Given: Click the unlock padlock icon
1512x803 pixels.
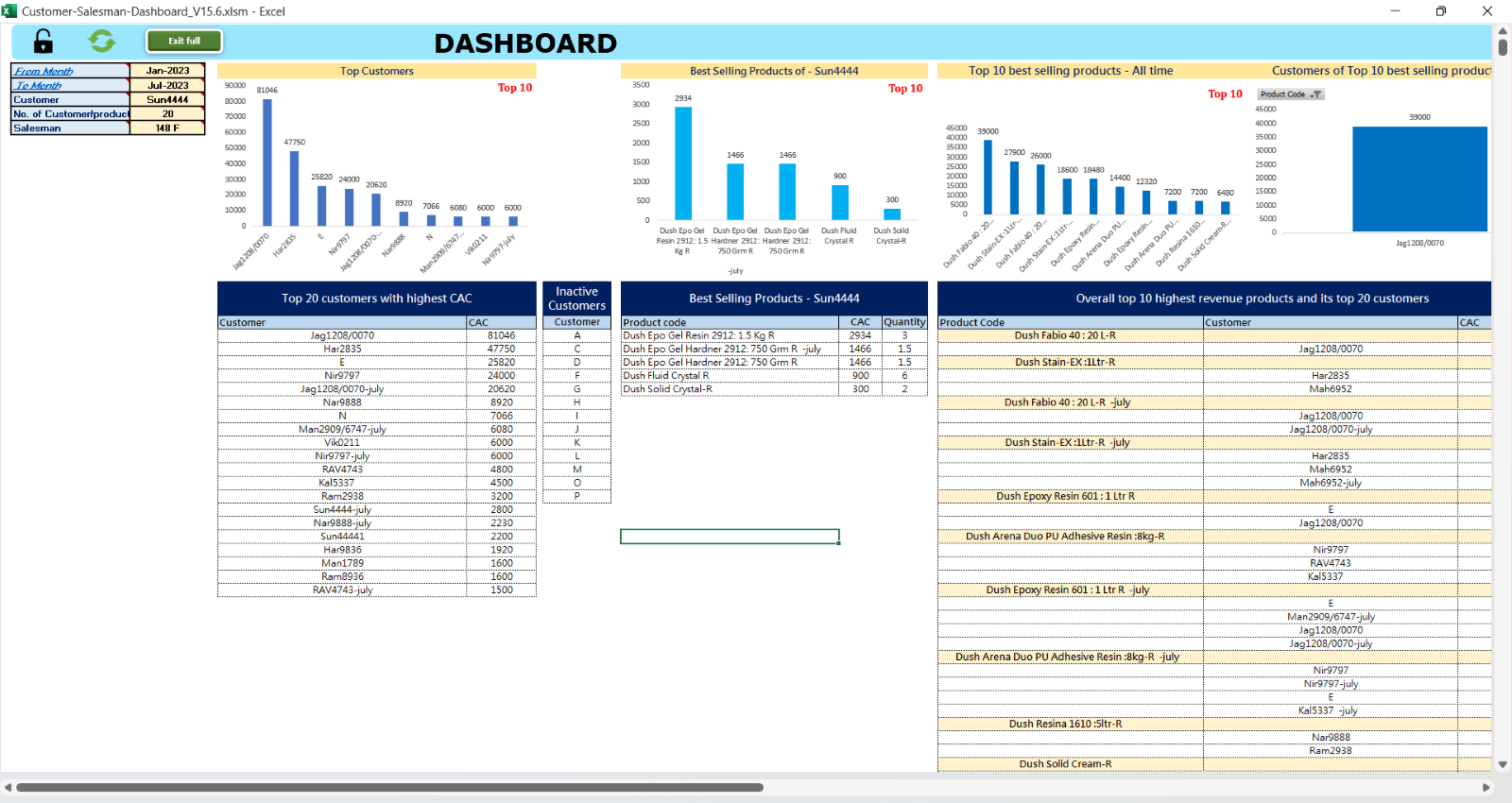Looking at the screenshot, I should click(43, 42).
